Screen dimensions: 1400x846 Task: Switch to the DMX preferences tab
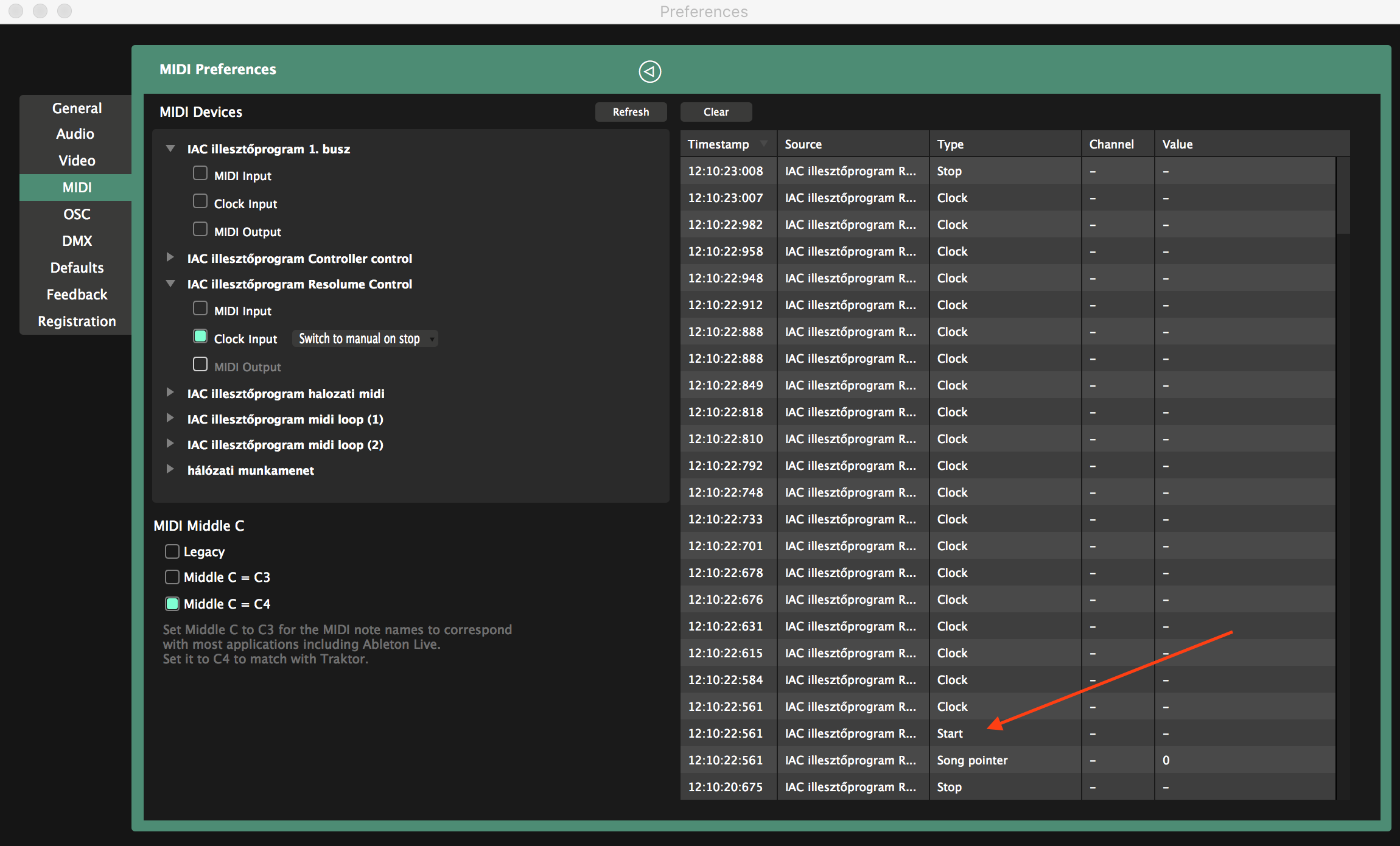[x=77, y=241]
